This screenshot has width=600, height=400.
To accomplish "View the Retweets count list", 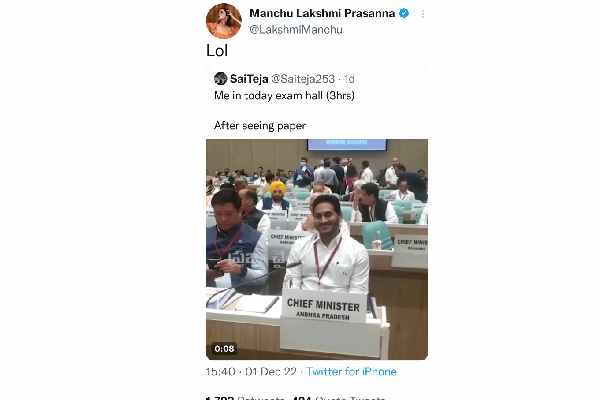I will pos(246,398).
